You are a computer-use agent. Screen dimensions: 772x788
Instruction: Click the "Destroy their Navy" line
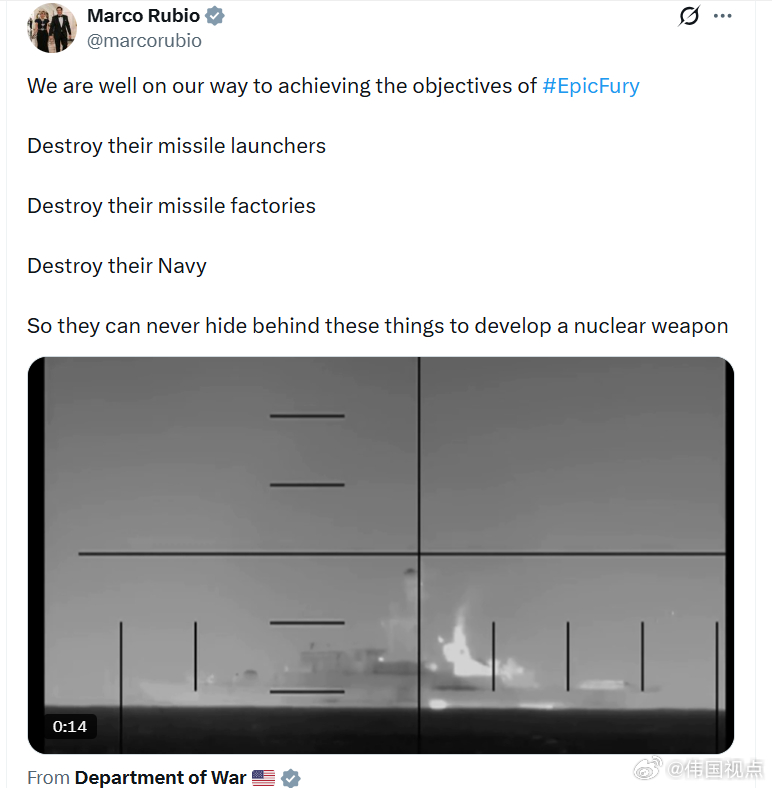coord(117,265)
